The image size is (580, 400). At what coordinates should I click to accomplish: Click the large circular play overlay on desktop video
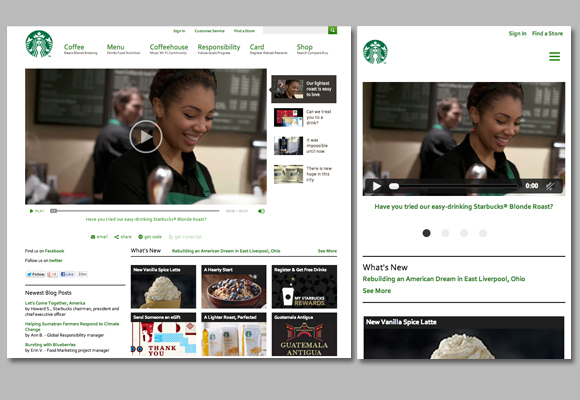pyautogui.click(x=146, y=137)
